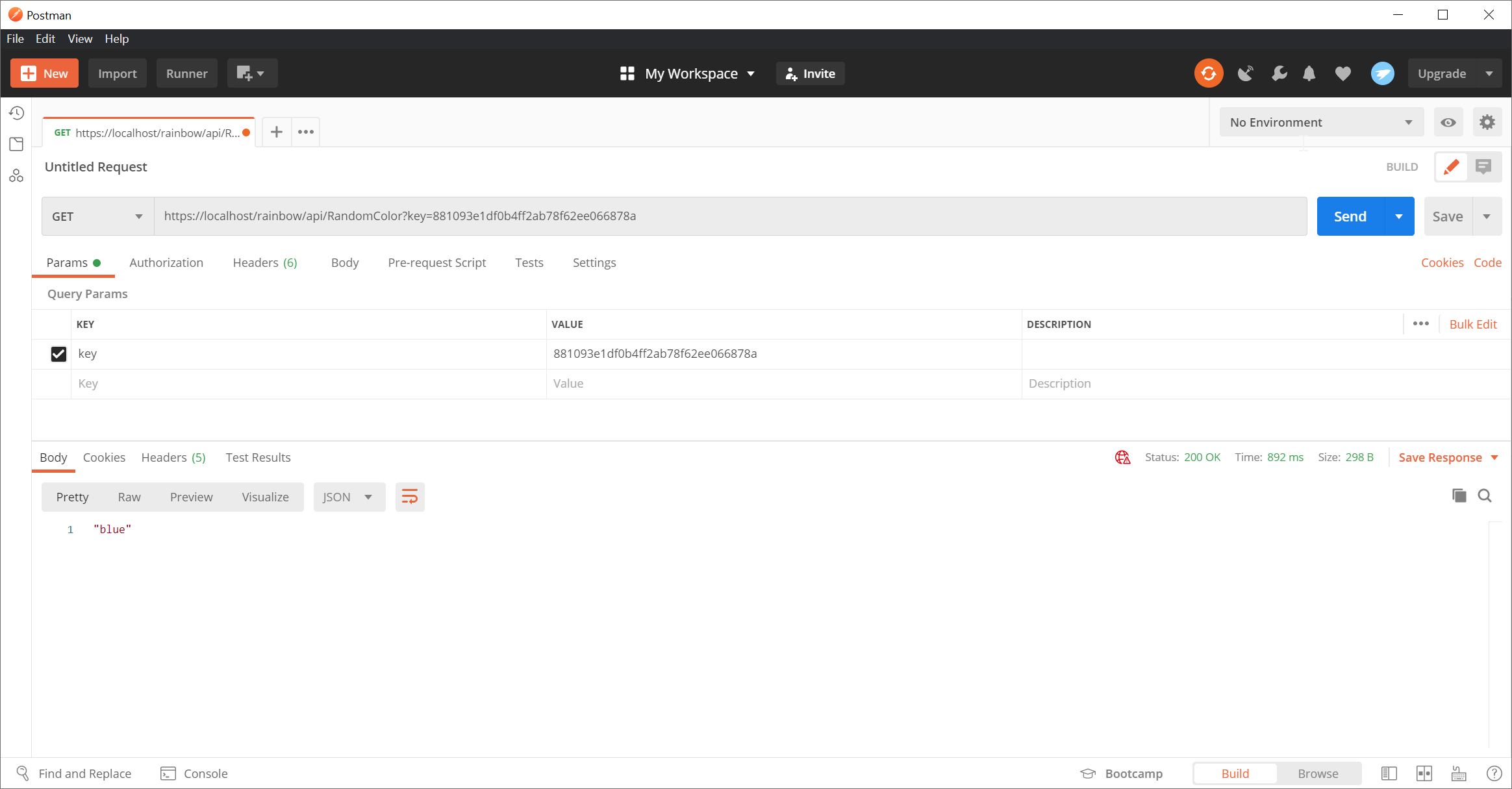Open the JSON format dropdown

click(349, 497)
